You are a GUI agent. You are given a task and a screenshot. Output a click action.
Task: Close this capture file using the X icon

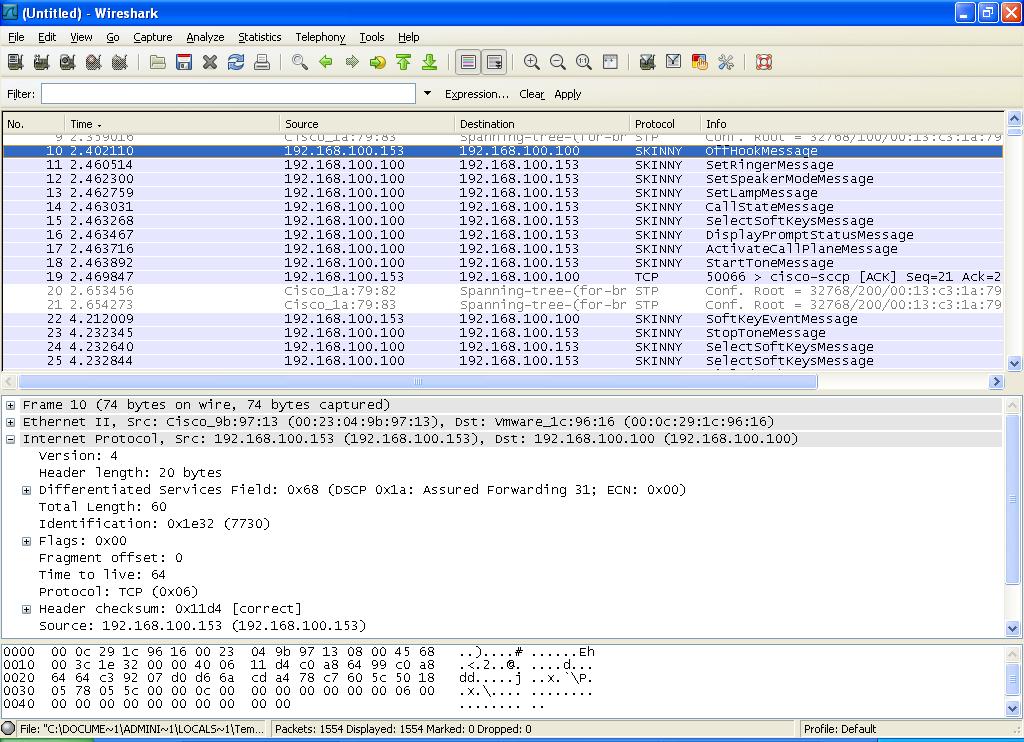pos(210,62)
